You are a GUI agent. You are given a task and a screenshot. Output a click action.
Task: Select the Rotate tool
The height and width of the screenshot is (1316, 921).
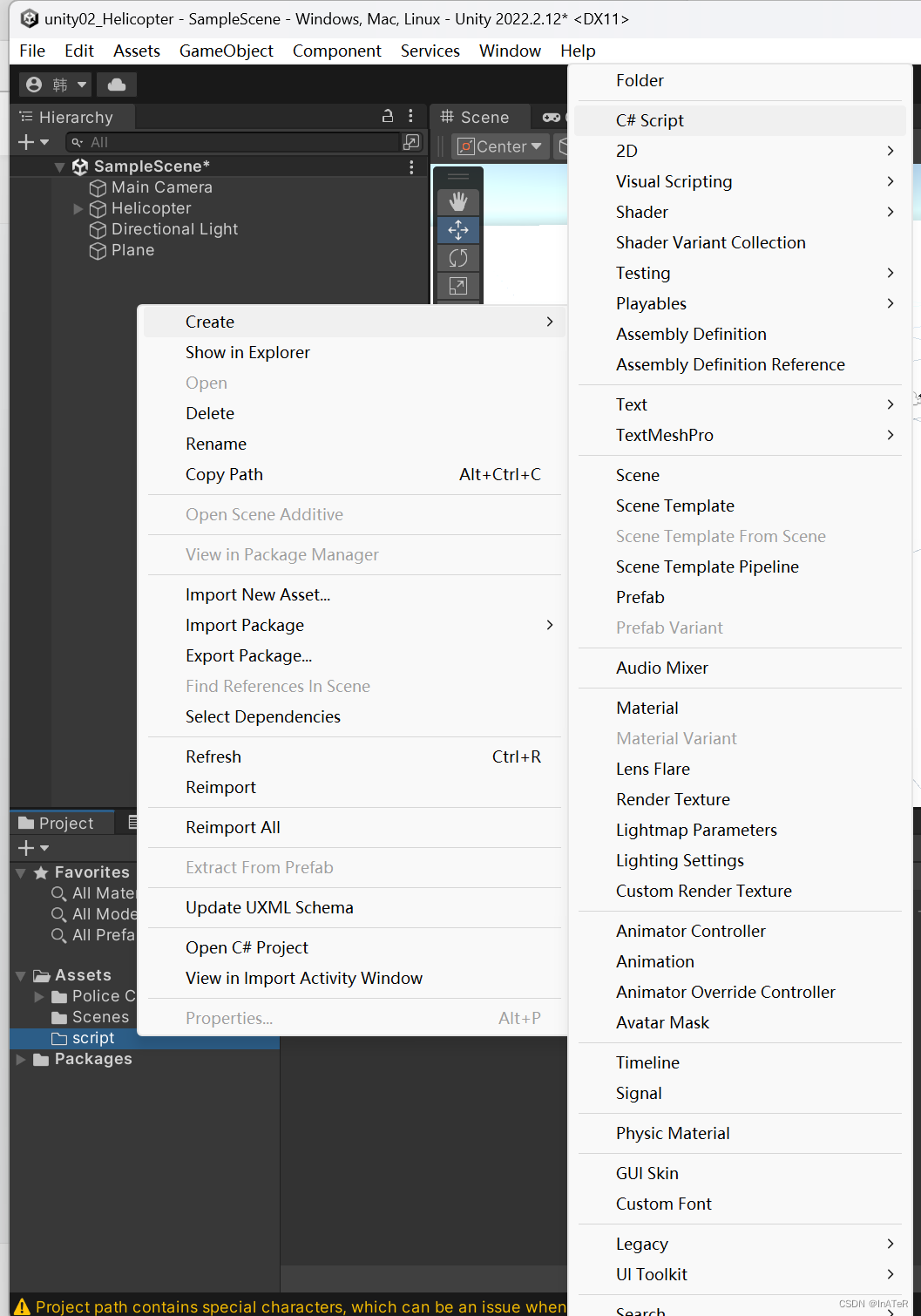[x=458, y=258]
